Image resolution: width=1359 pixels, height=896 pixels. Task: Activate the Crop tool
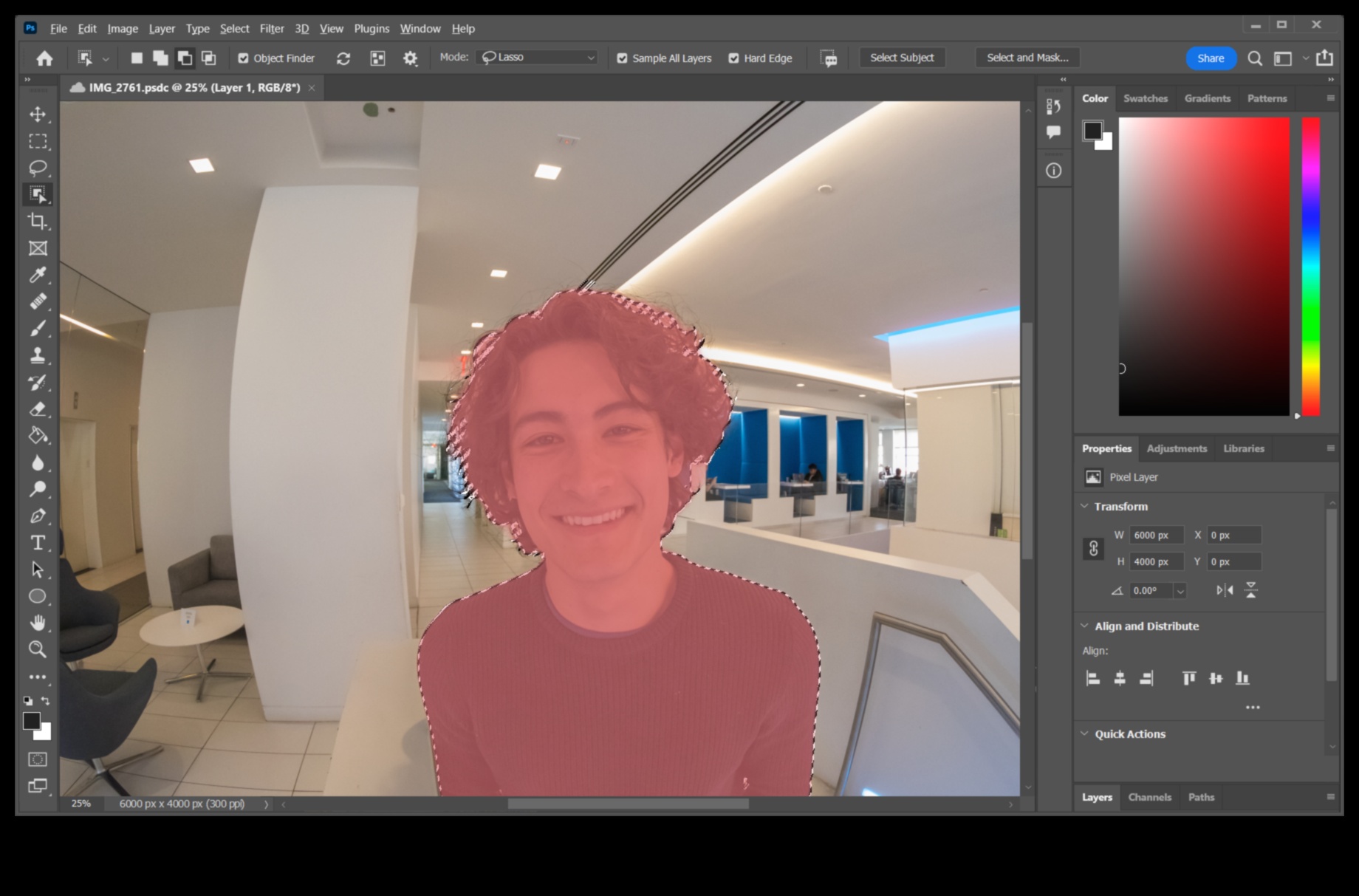38,222
